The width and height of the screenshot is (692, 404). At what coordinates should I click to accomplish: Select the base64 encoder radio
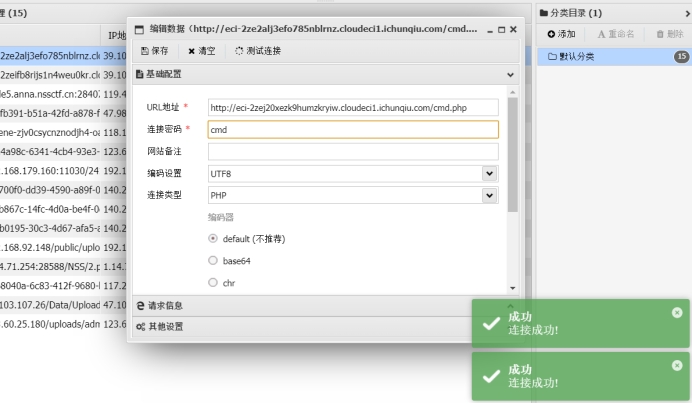pyautogui.click(x=213, y=261)
